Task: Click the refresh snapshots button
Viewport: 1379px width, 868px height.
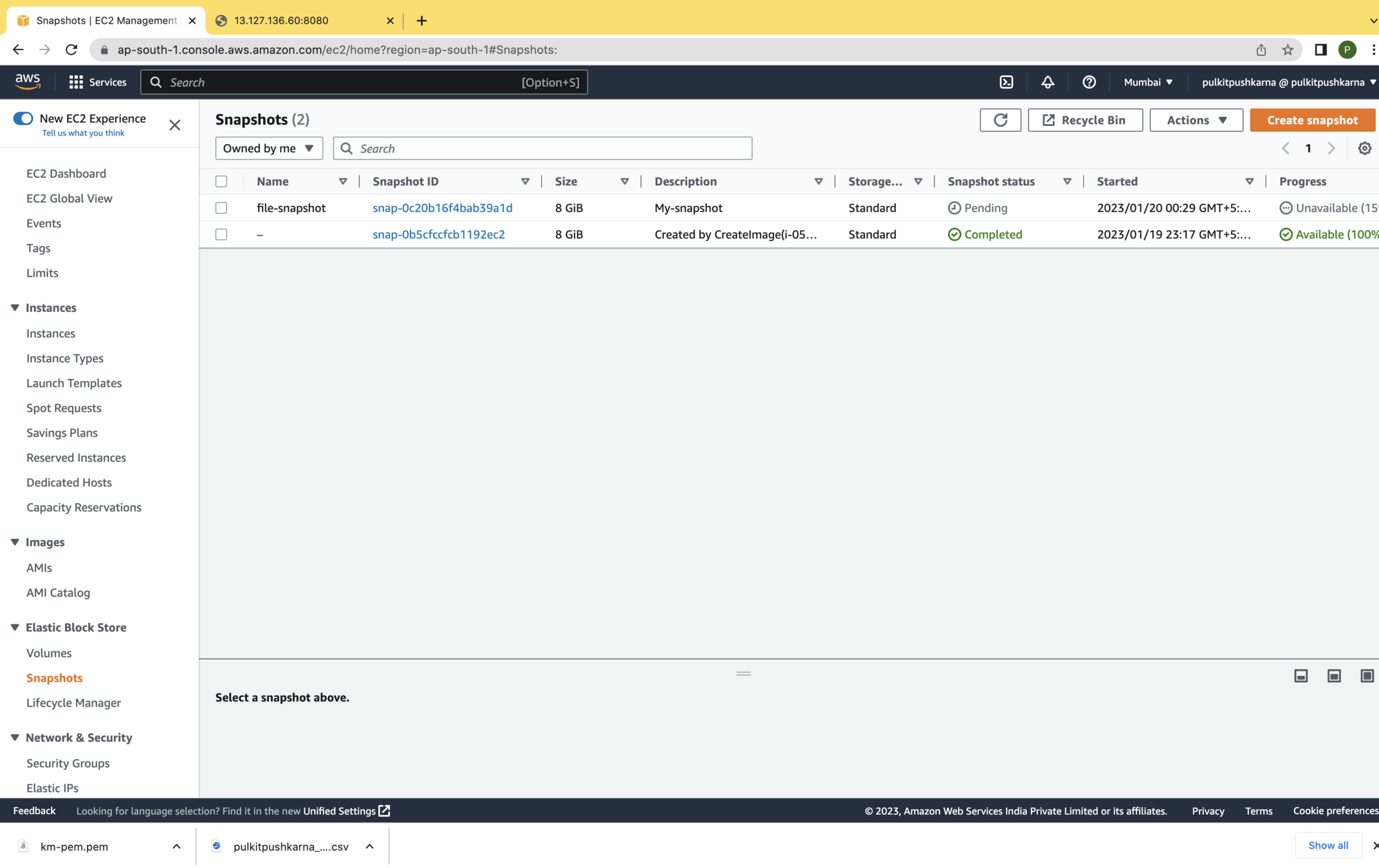Action: pos(1000,120)
